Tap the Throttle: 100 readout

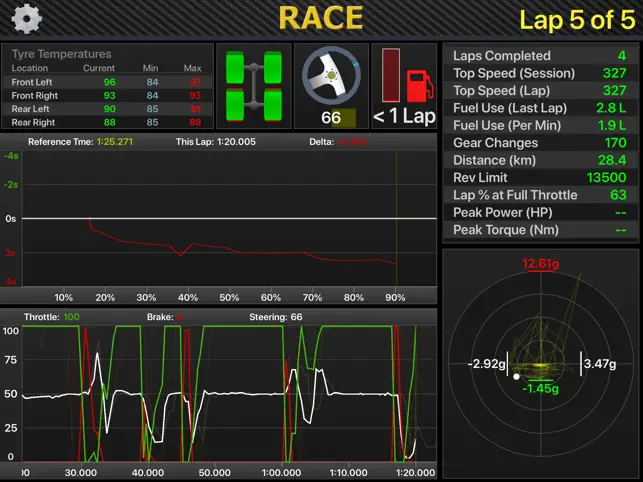click(x=52, y=317)
